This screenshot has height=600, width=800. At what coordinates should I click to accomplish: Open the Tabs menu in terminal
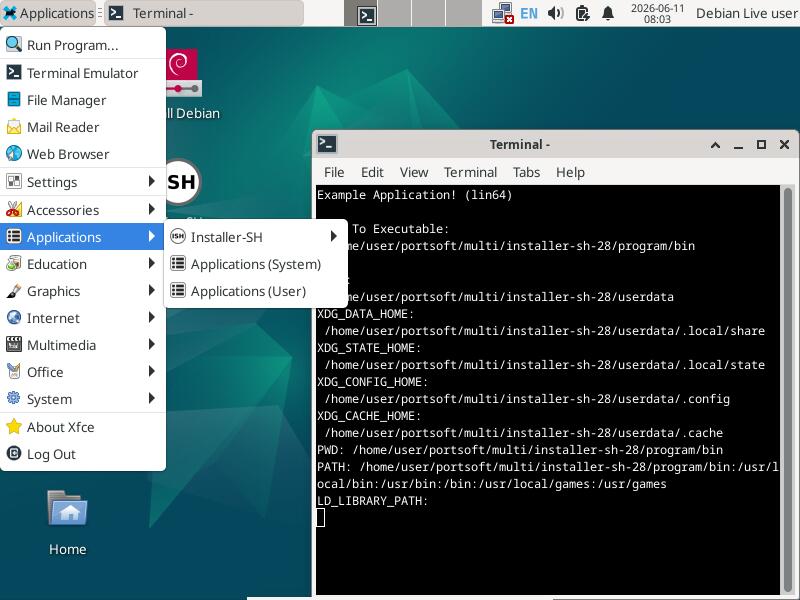pos(526,172)
